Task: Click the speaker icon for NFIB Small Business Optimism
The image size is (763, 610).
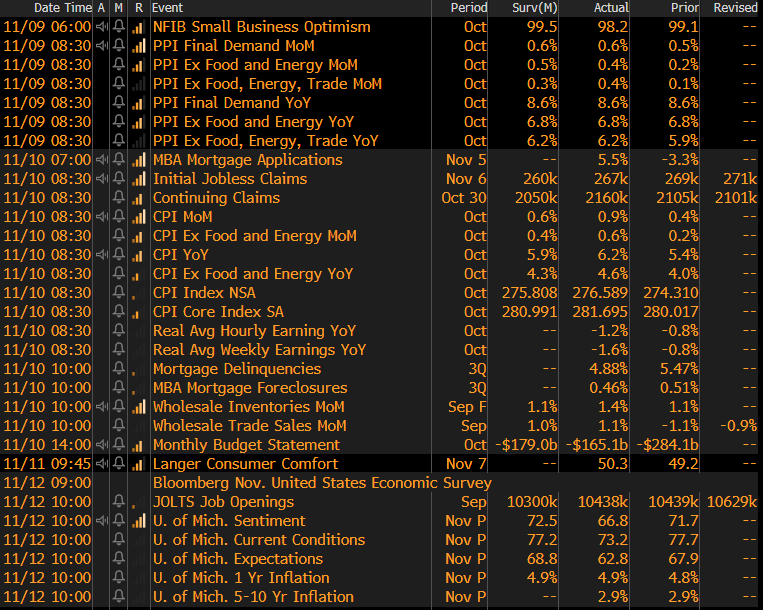Action: 101,27
